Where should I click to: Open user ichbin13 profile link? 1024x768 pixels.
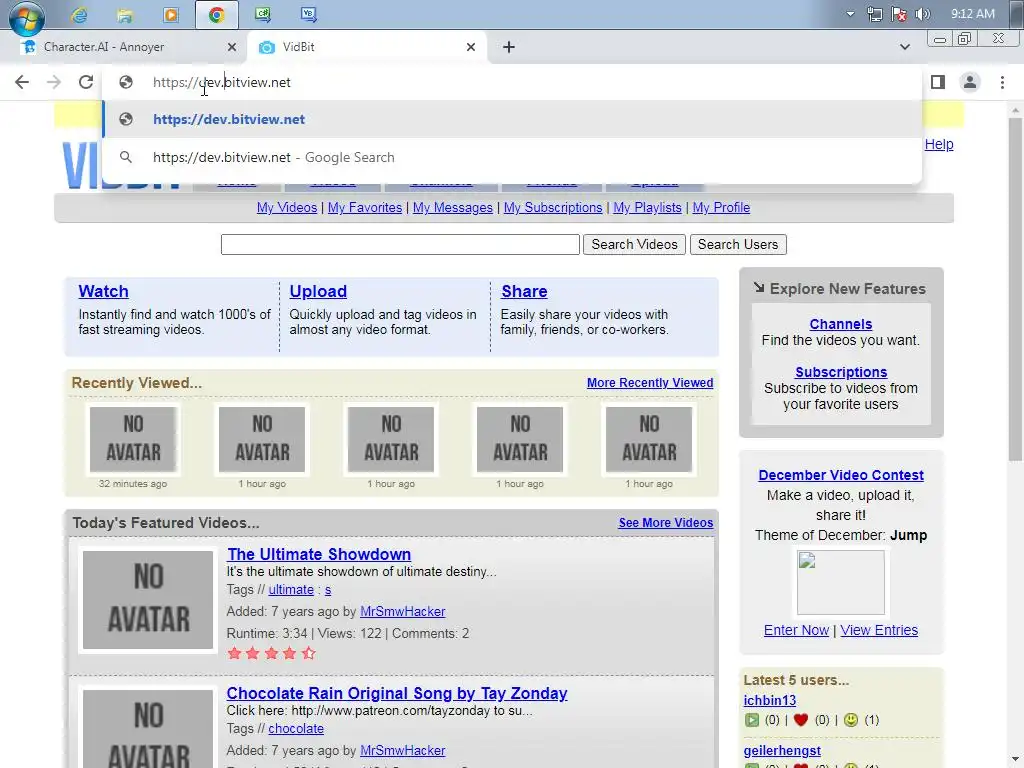coord(769,701)
